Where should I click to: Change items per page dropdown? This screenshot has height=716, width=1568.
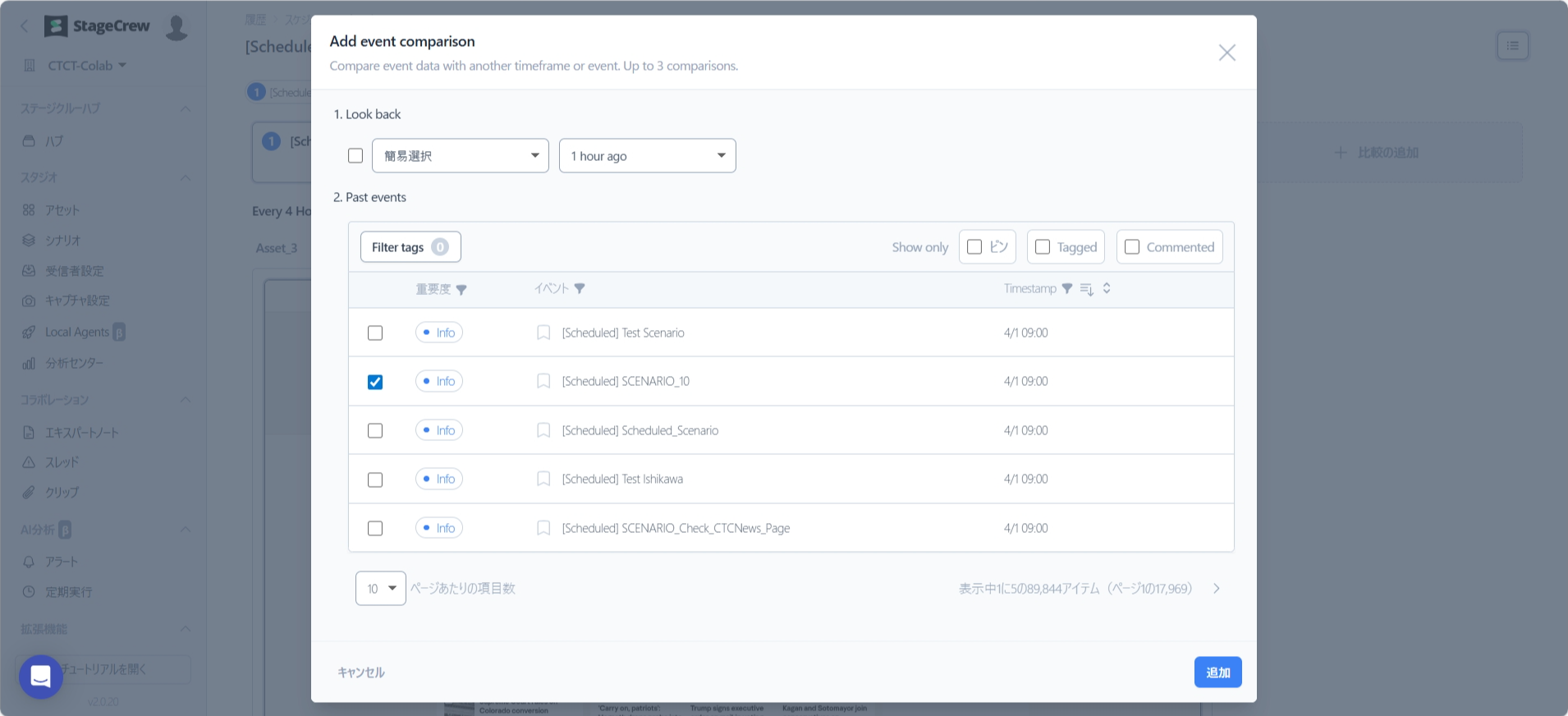click(381, 589)
